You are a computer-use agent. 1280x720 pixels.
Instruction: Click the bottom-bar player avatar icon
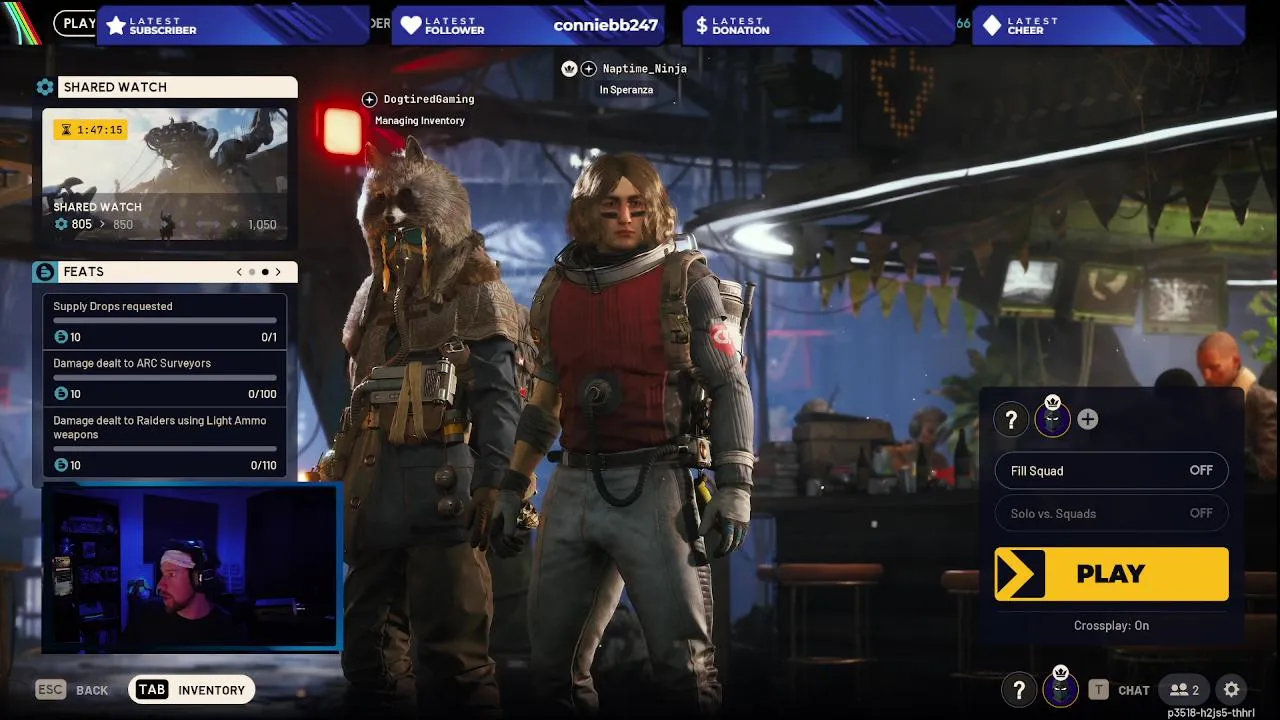(1061, 688)
